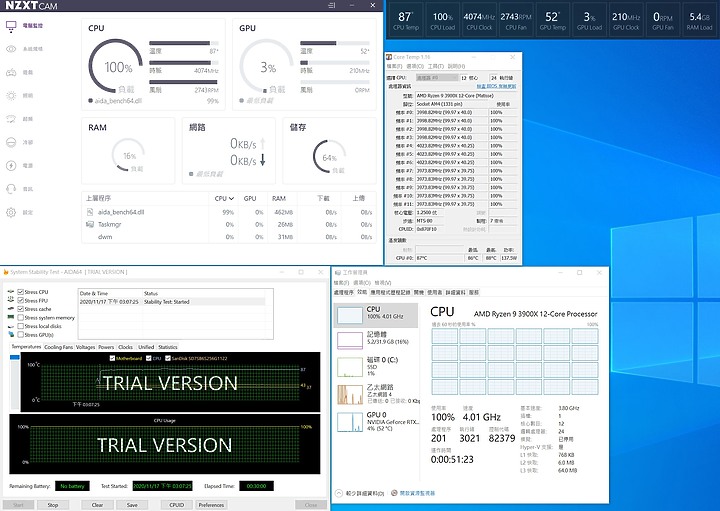The width and height of the screenshot is (720, 511).
Task: Open the power lightning icon in CAM sidebar
Action: [x=11, y=165]
